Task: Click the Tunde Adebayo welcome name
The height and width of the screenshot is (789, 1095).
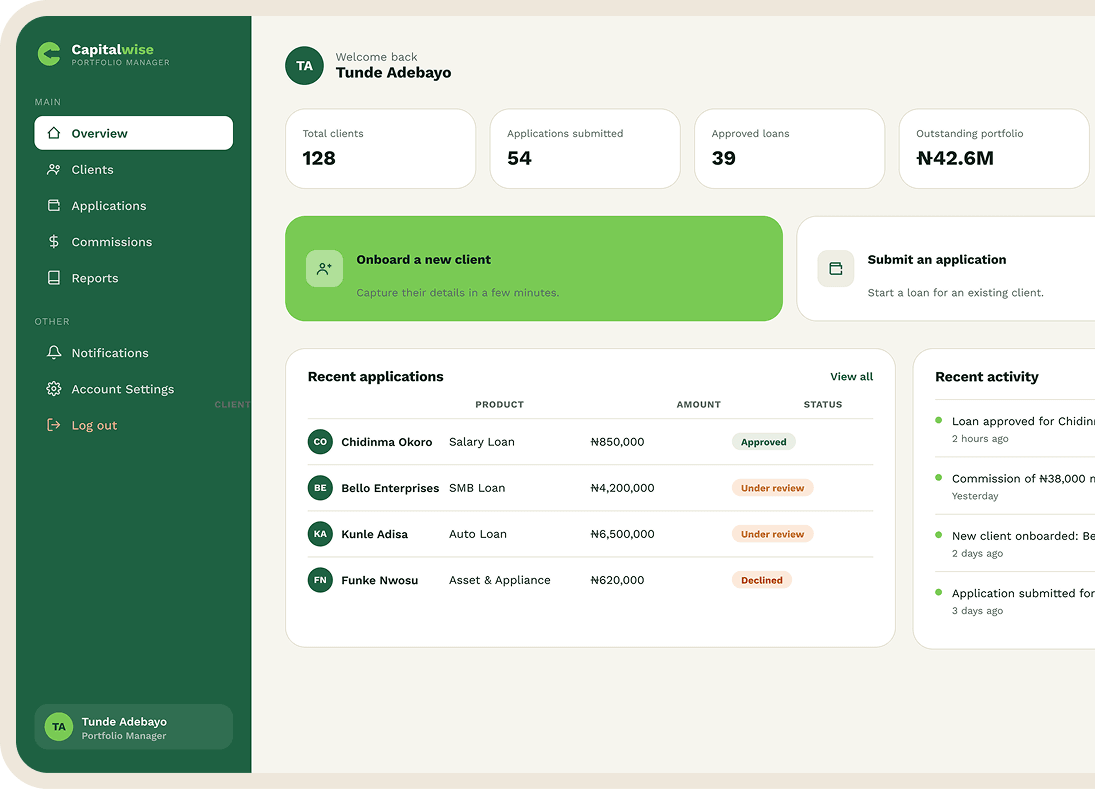Action: [x=393, y=73]
